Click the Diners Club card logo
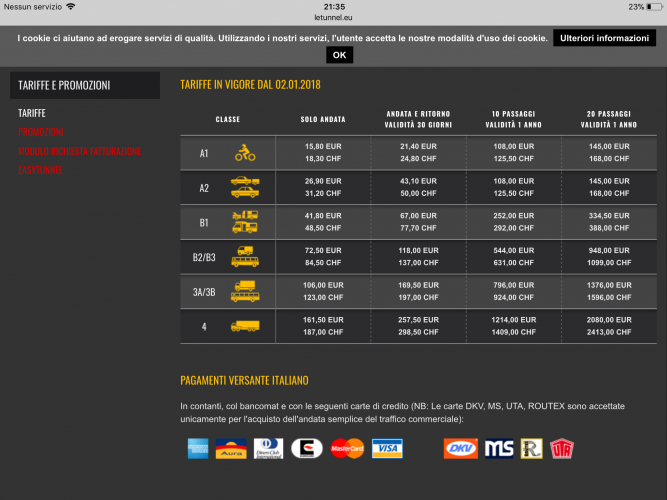Screen dimensions: 667x500 [x=268, y=449]
